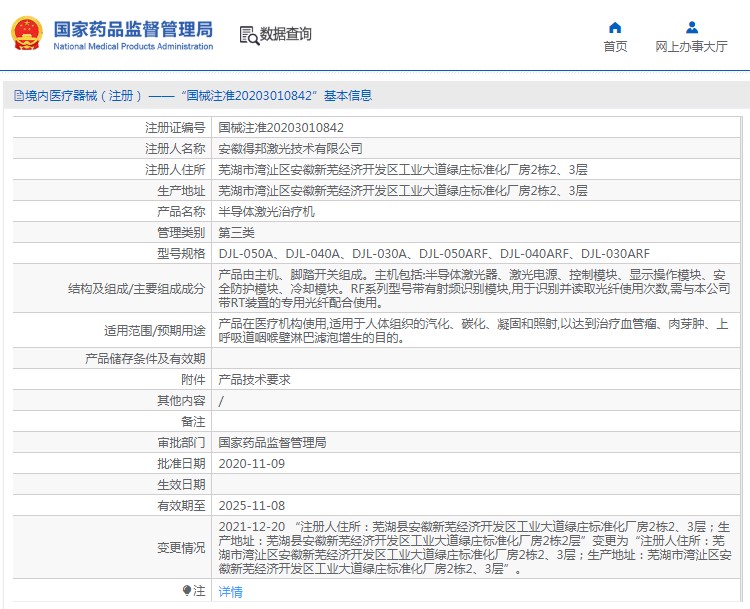This screenshot has width=750, height=609.
Task: Click the 结构及组成 description text
Action: coord(474,288)
